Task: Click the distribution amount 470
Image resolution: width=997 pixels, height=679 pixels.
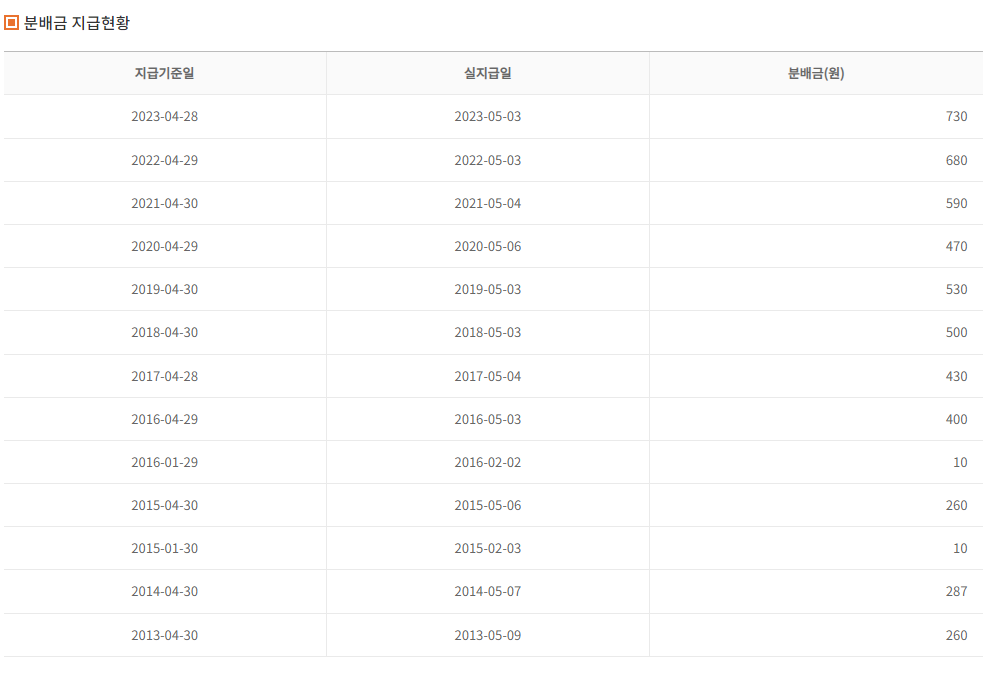Action: click(x=956, y=246)
